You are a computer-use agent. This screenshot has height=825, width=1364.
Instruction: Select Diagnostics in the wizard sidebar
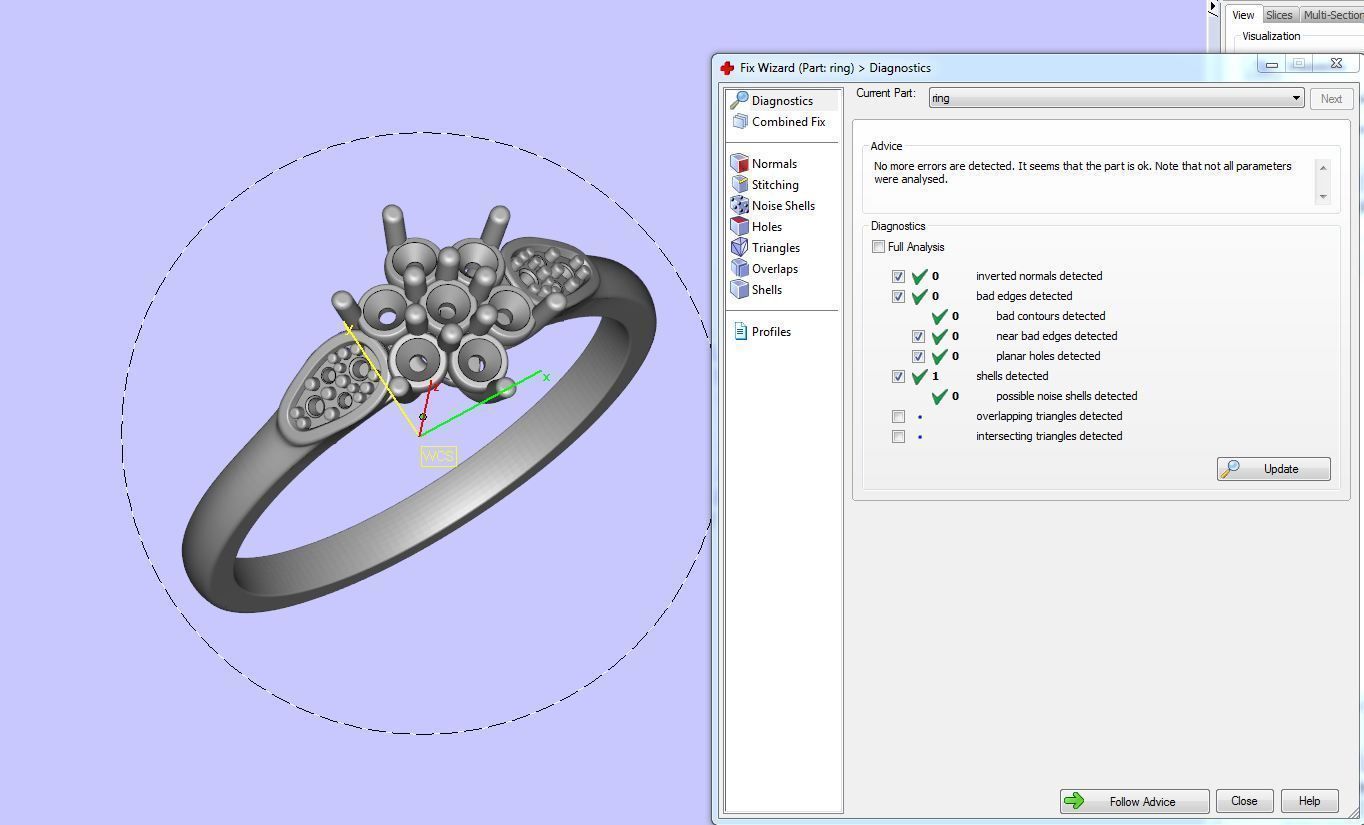tap(782, 101)
